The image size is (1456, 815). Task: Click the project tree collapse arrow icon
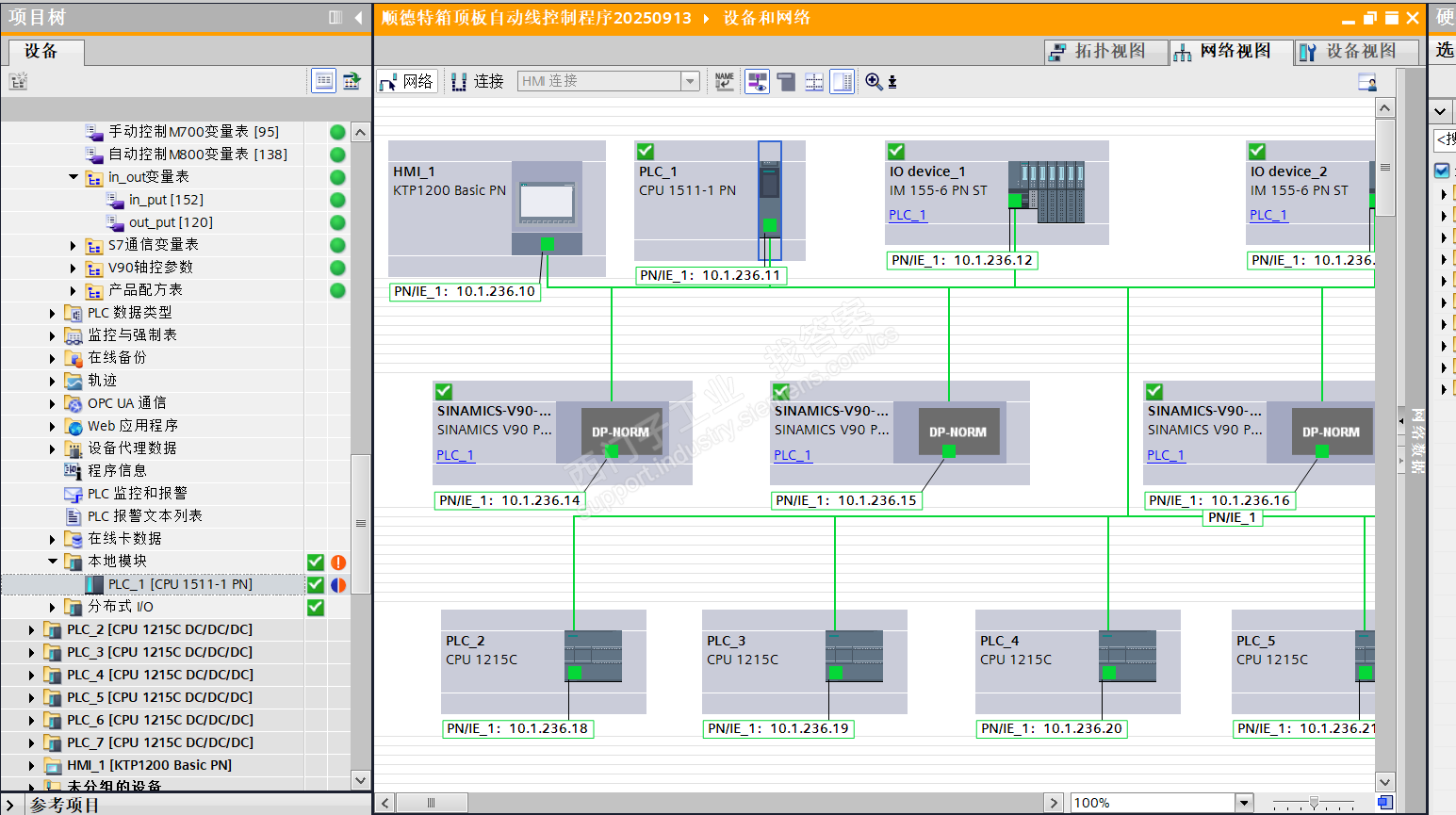[358, 18]
